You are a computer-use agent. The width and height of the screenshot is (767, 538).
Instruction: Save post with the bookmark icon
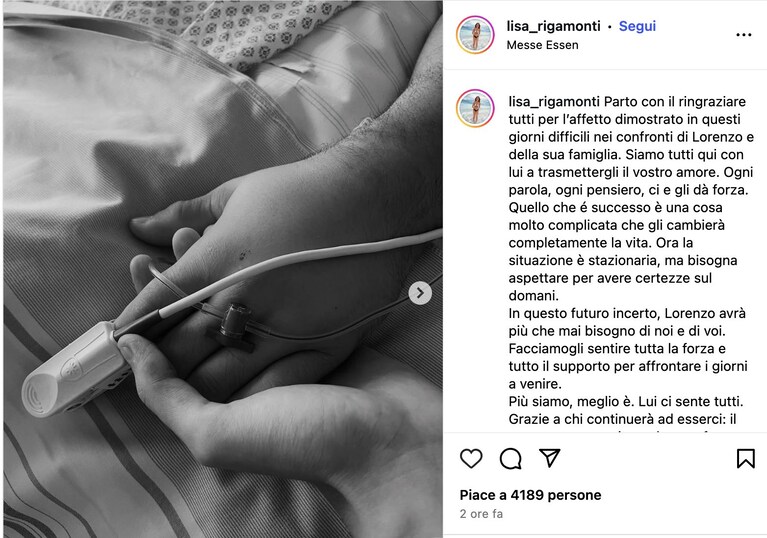[x=745, y=458]
